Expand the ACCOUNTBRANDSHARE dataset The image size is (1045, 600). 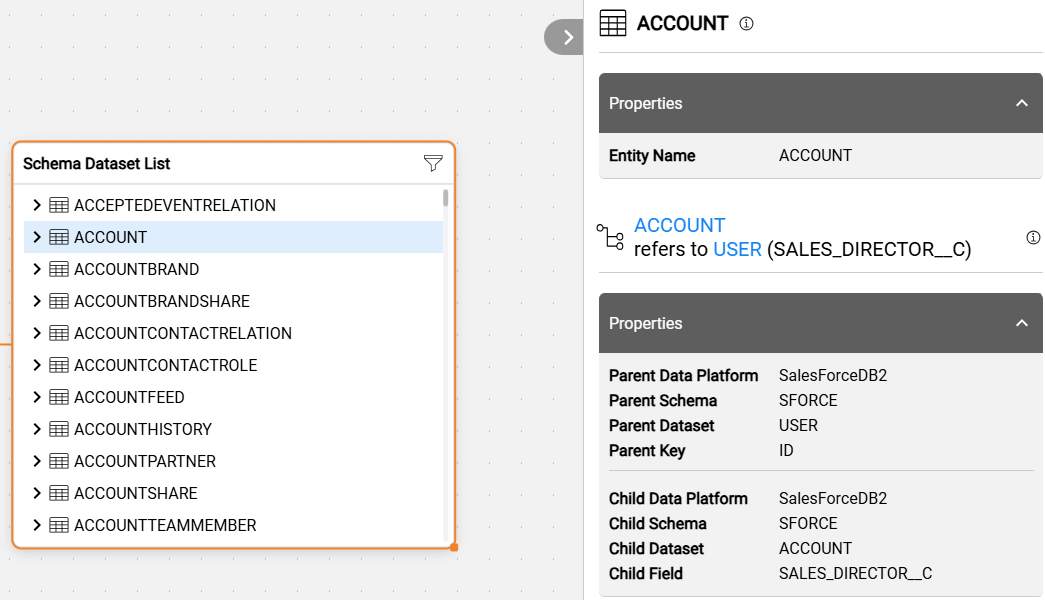37,301
